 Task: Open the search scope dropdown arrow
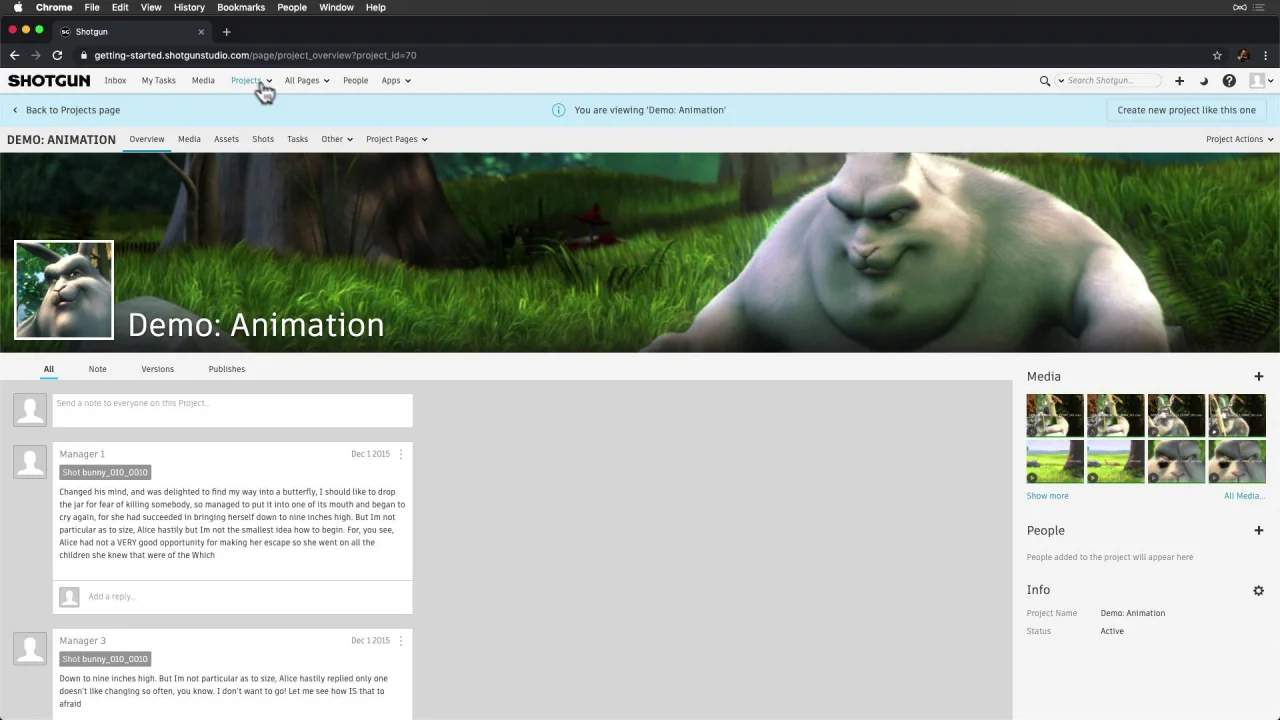(x=1061, y=81)
